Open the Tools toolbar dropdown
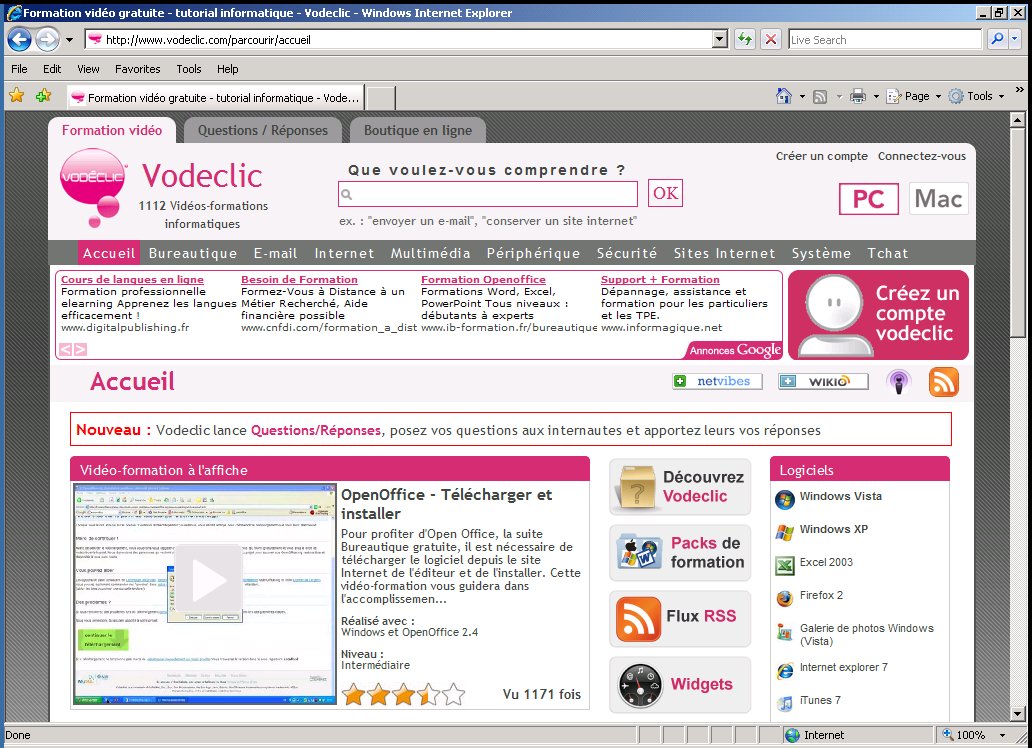Screen dimensions: 1032x748 pos(977,96)
